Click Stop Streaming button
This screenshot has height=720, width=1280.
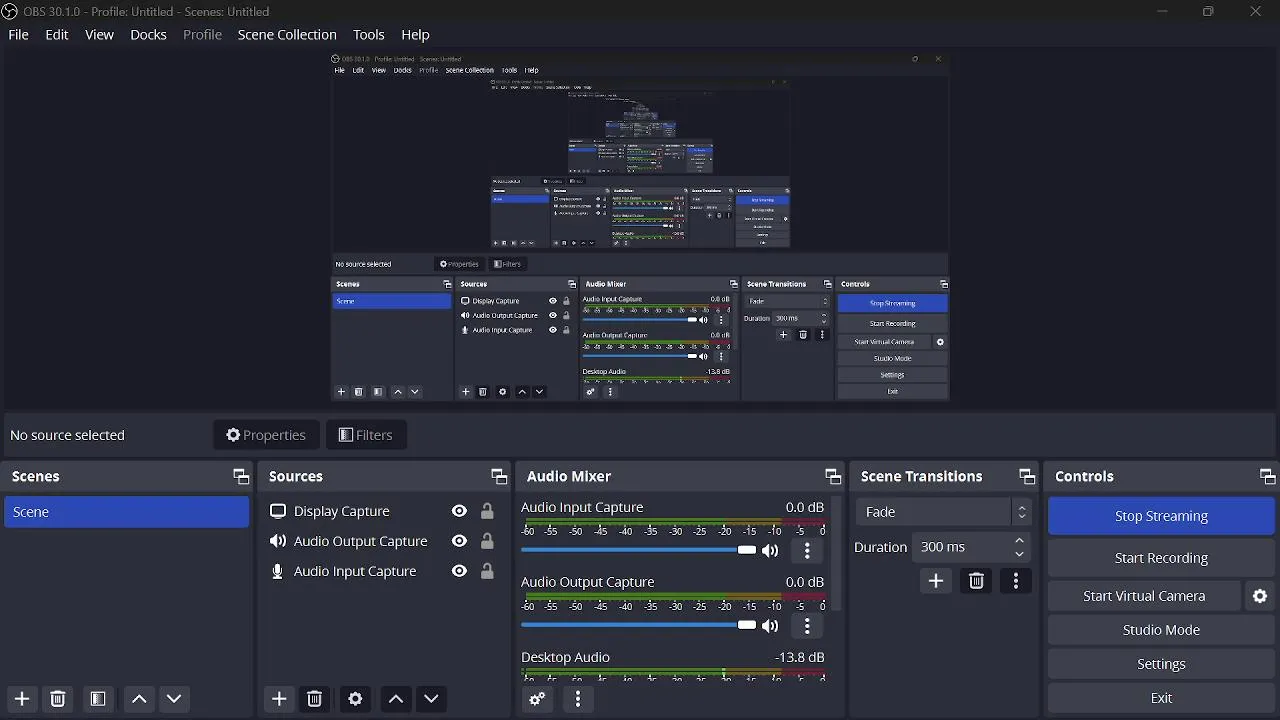pos(1161,516)
